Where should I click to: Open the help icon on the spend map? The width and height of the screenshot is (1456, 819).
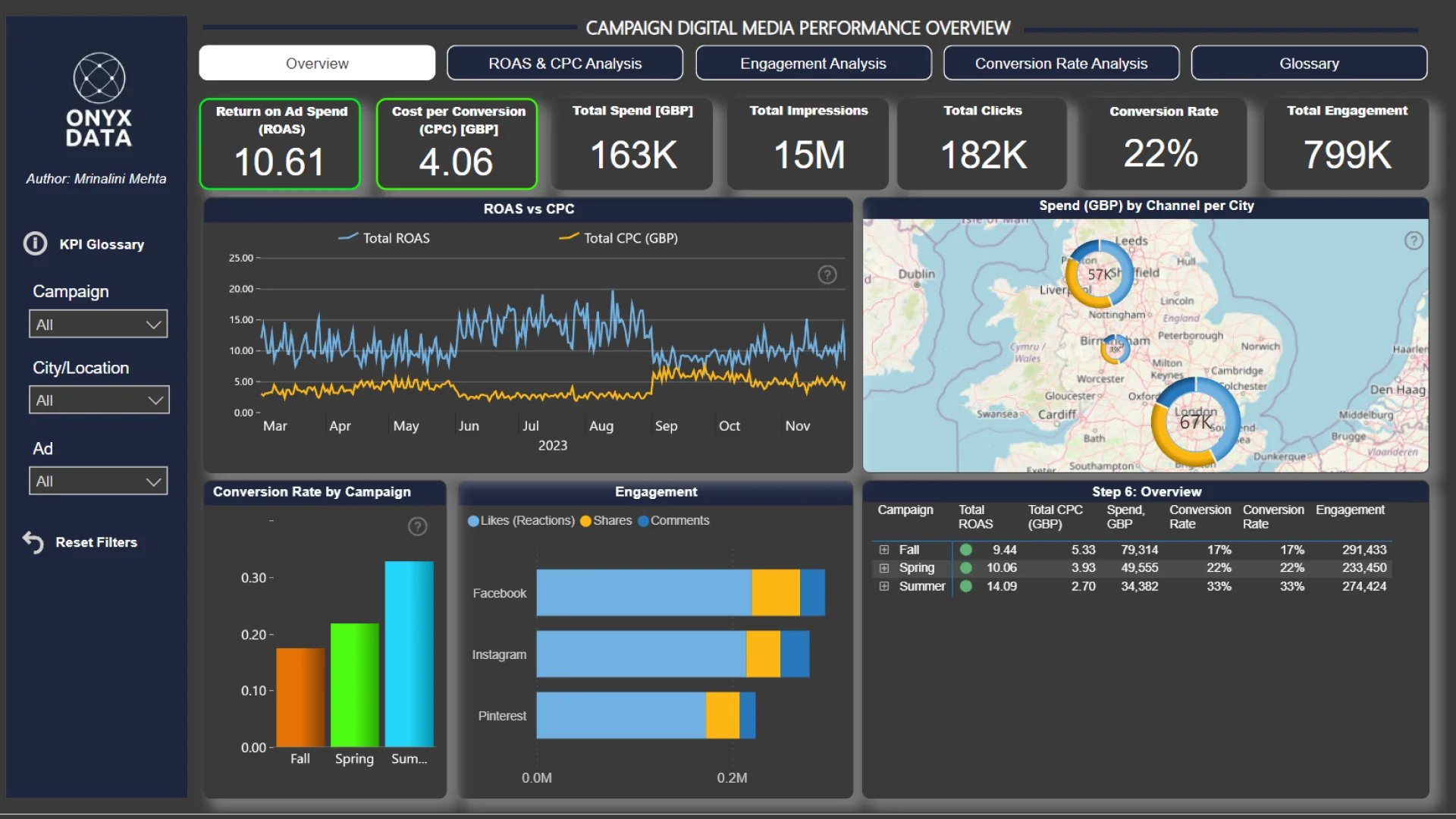1414,241
